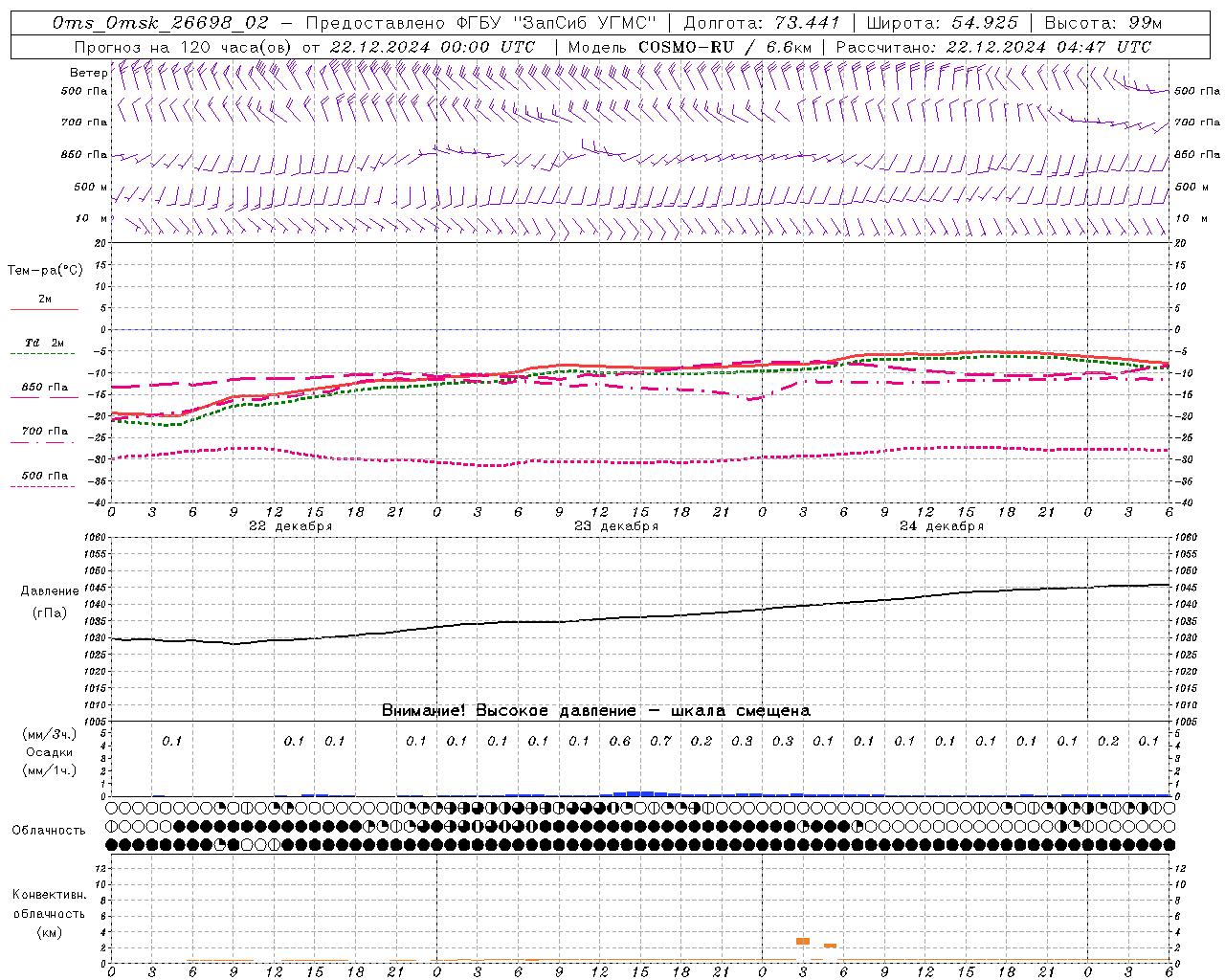The height and width of the screenshot is (980, 1225).
Task: Click the station title Oms_Omsk_26698_02
Action: pyautogui.click(x=161, y=23)
